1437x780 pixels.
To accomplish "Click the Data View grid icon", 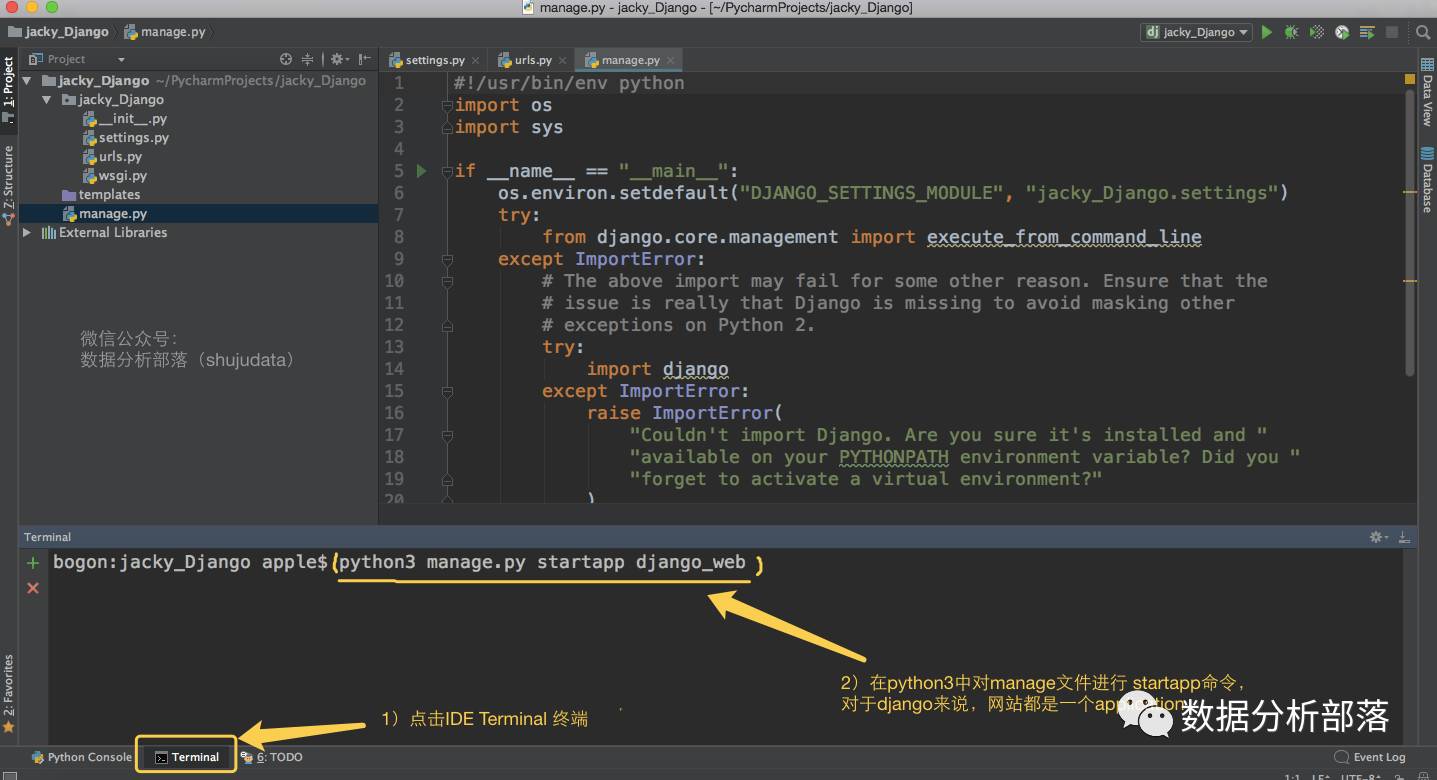I will 1427,64.
